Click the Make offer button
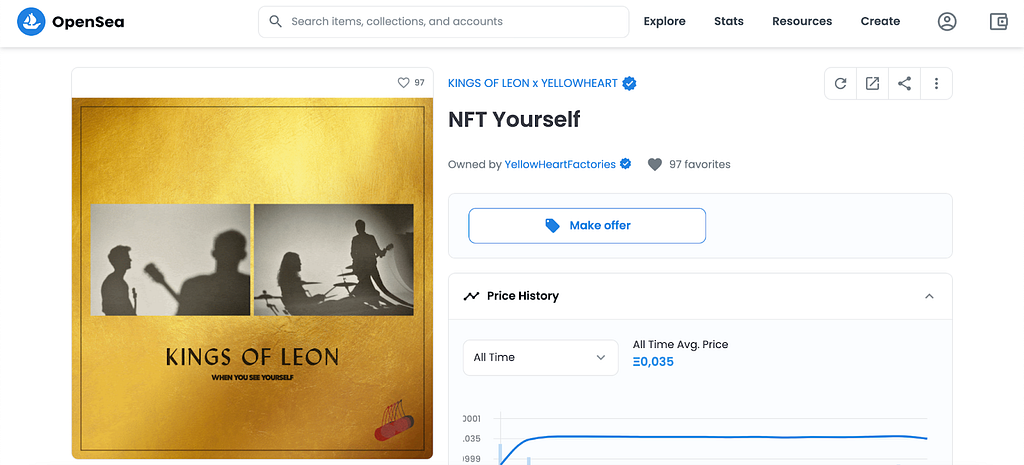The image size is (1024, 465). (x=587, y=226)
